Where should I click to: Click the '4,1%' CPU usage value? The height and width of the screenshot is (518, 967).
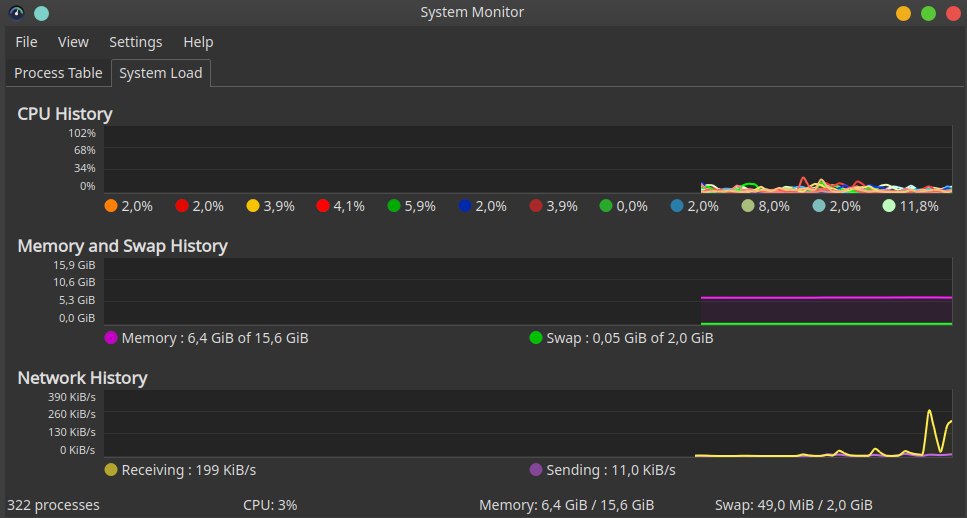[x=349, y=206]
